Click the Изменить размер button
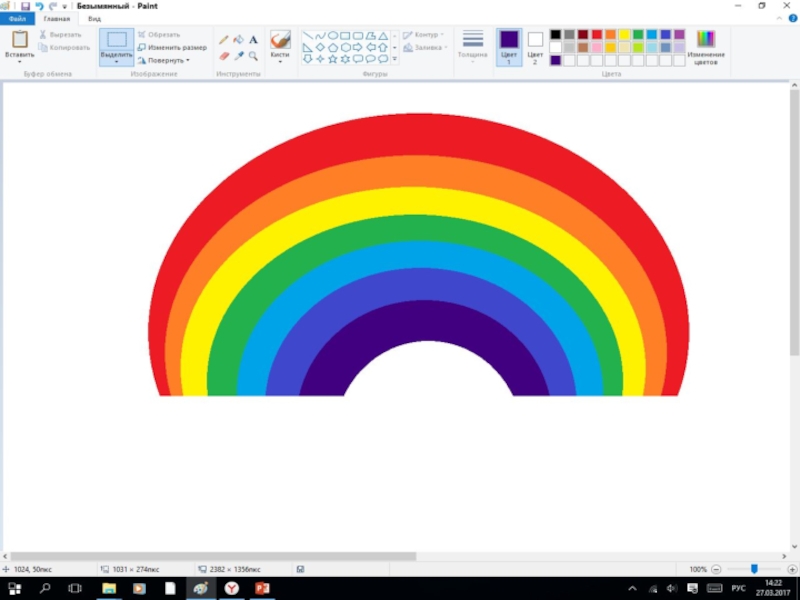The height and width of the screenshot is (600, 800). [172, 47]
